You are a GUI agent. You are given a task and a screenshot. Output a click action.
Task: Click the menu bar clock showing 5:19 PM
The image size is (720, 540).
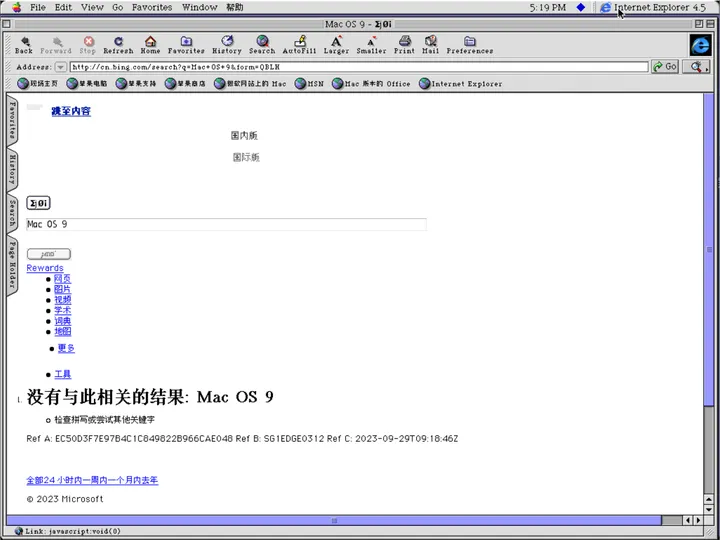548,7
